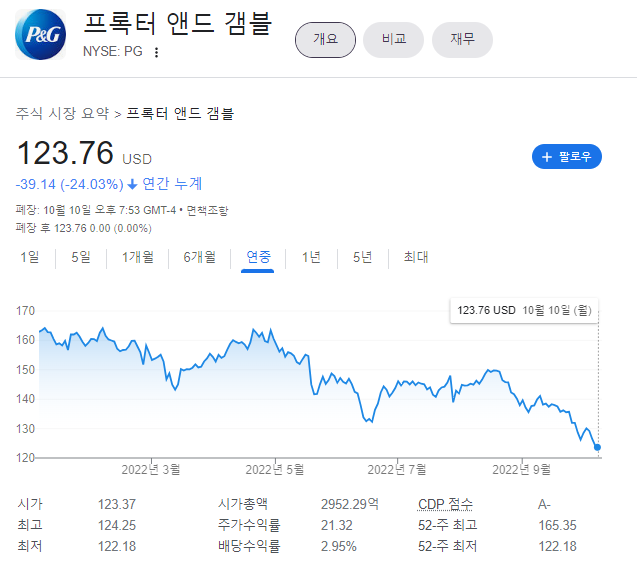Click the 시가 value 123.37

point(117,504)
